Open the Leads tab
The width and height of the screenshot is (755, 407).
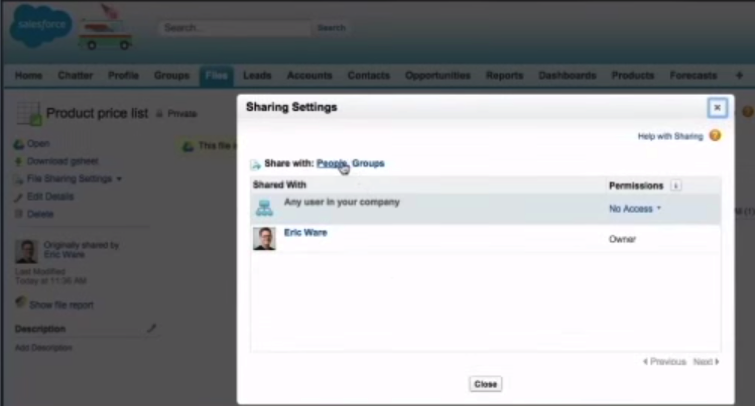tap(257, 76)
